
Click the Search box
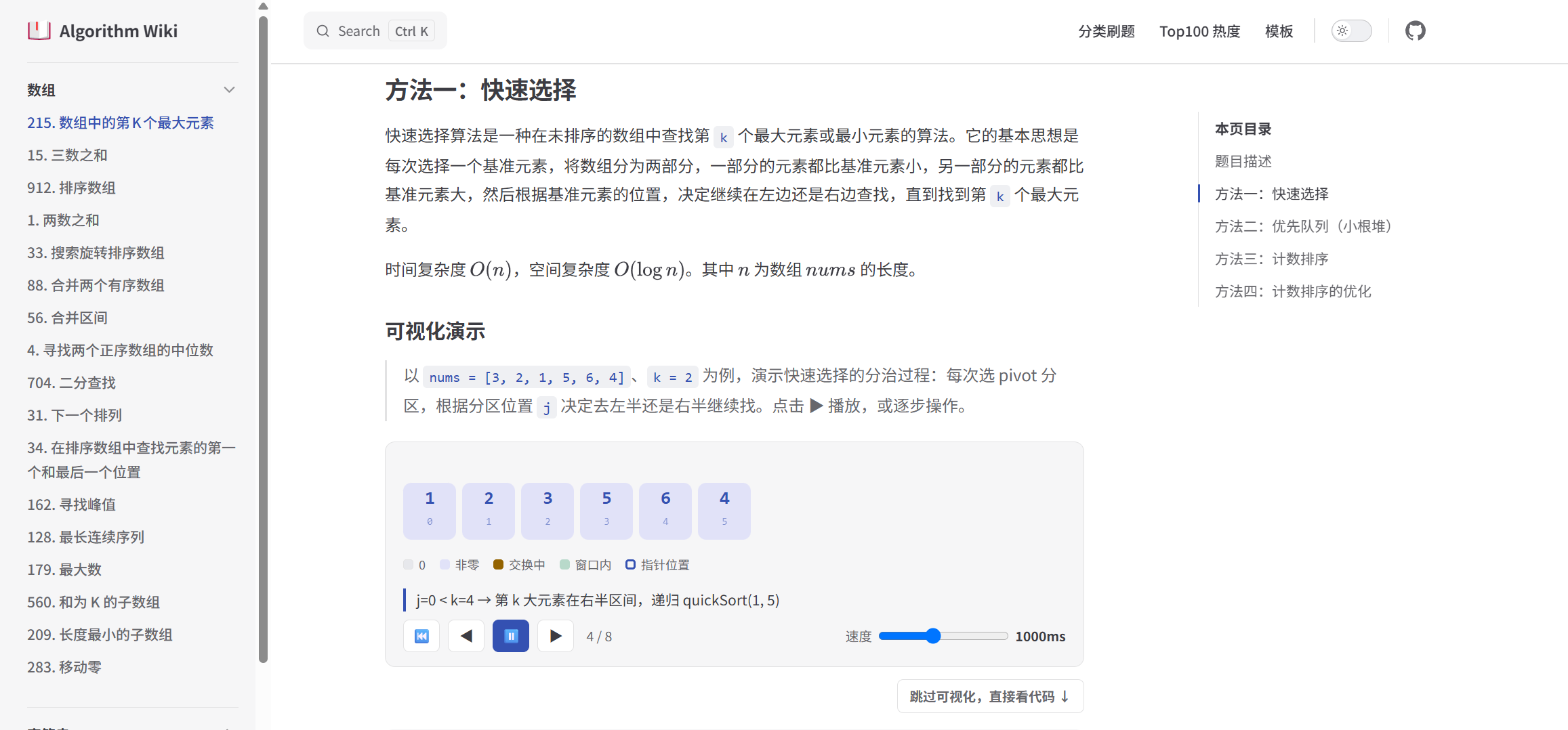[375, 30]
